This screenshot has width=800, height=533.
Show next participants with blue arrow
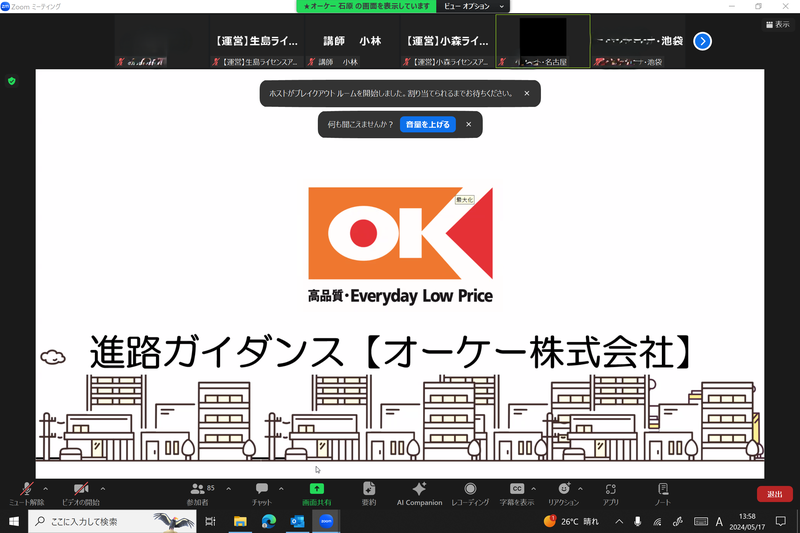[703, 41]
